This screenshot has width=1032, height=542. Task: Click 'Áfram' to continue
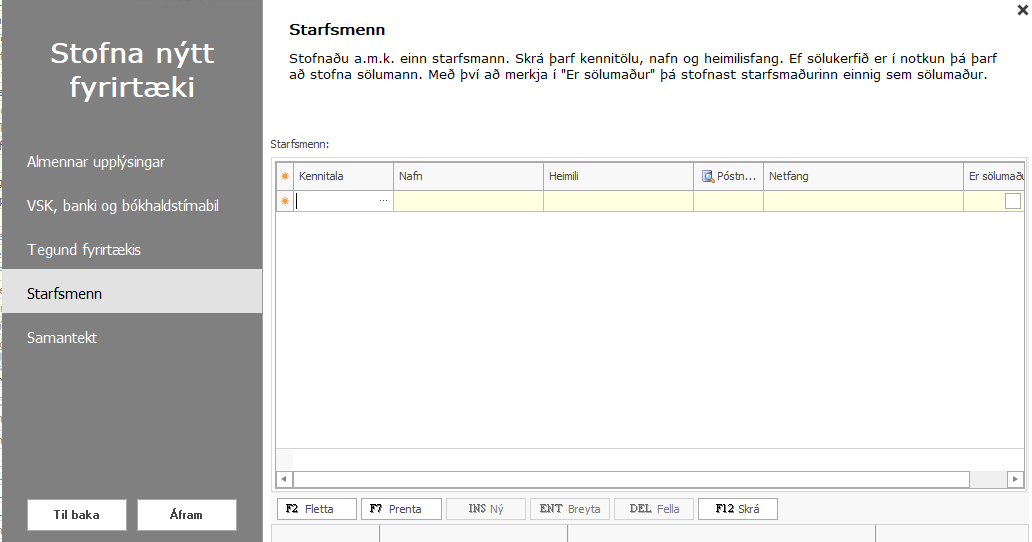186,515
